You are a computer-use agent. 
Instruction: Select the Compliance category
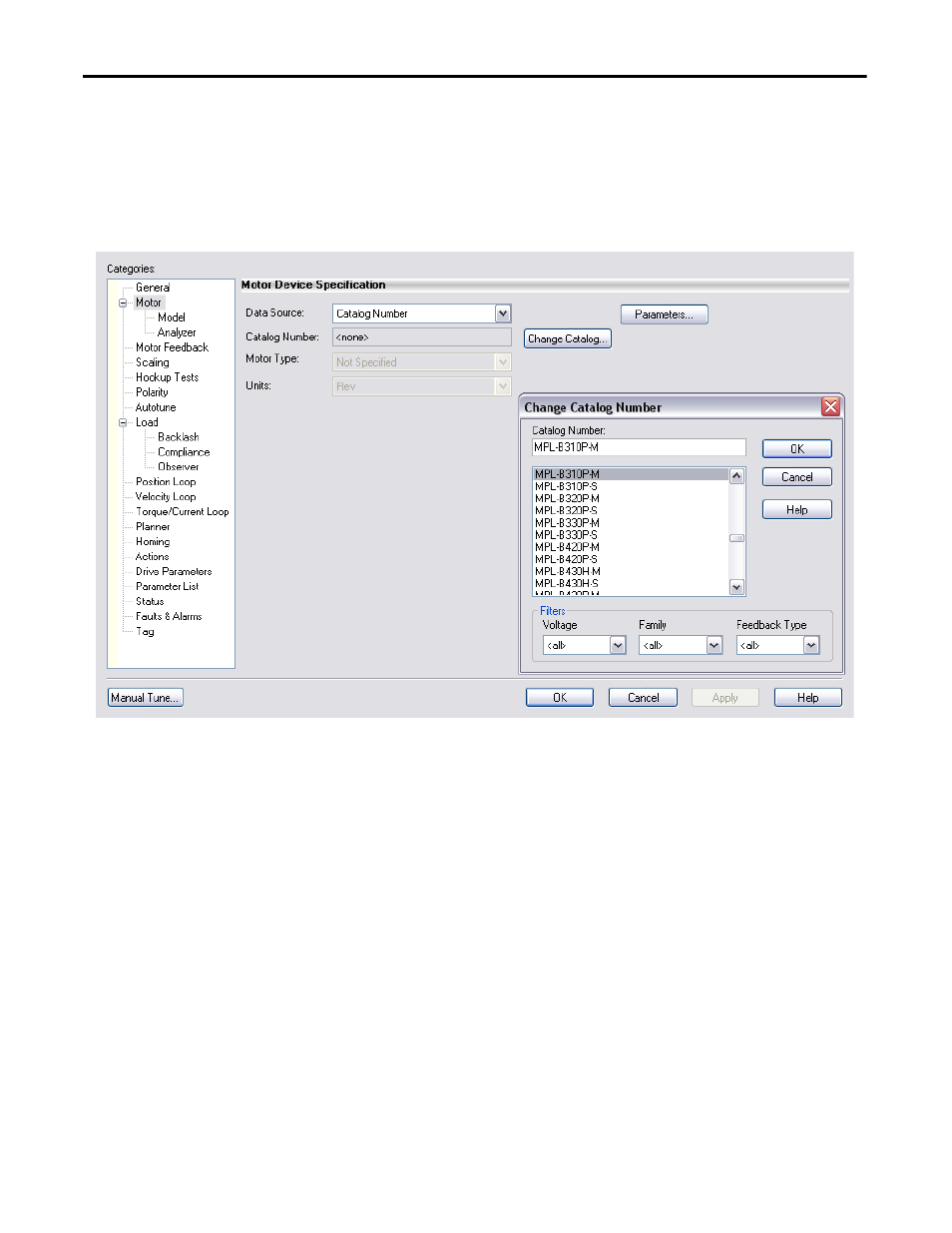tap(184, 452)
